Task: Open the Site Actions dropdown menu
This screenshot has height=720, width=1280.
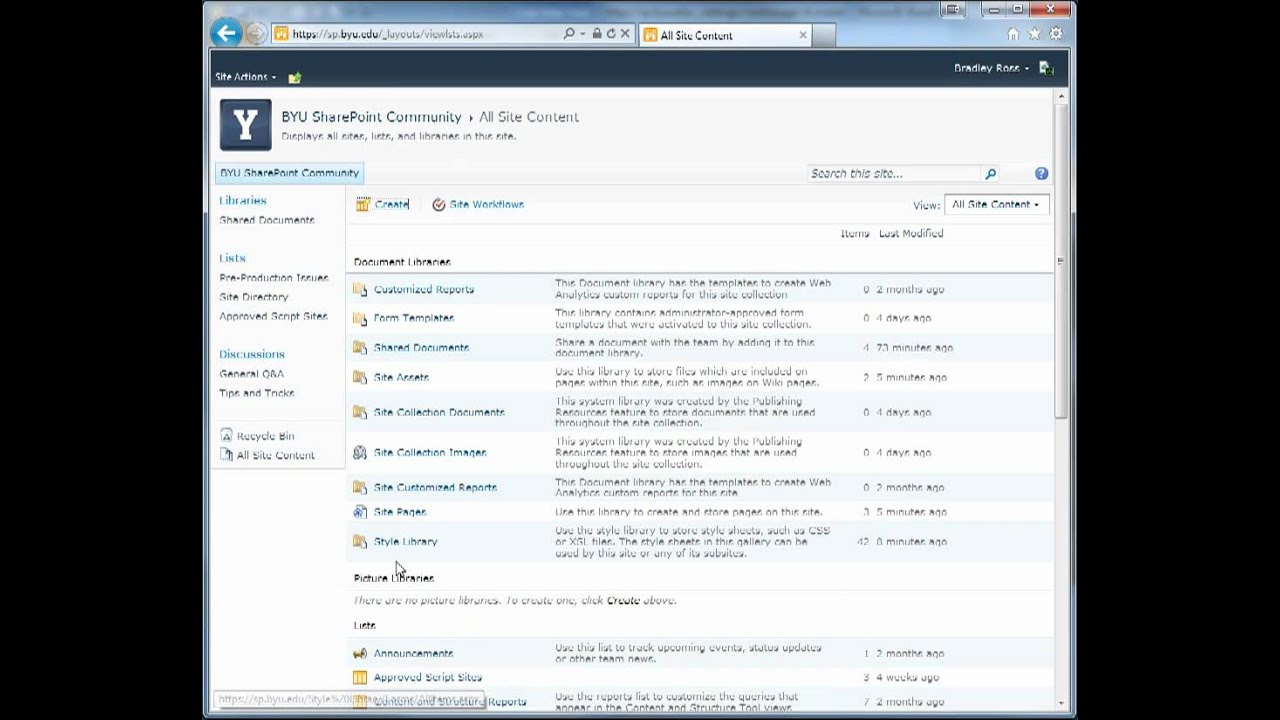Action: pos(245,77)
